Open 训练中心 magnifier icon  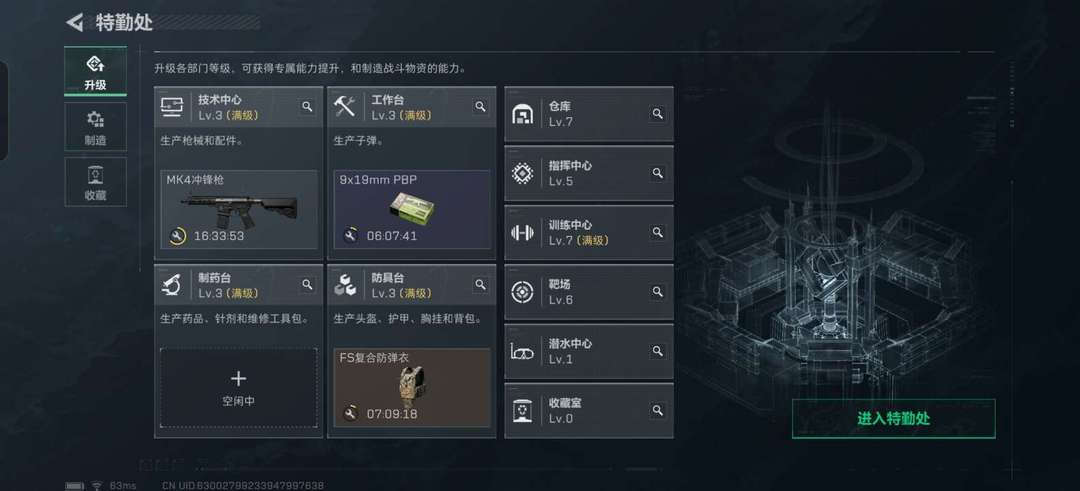coord(658,232)
